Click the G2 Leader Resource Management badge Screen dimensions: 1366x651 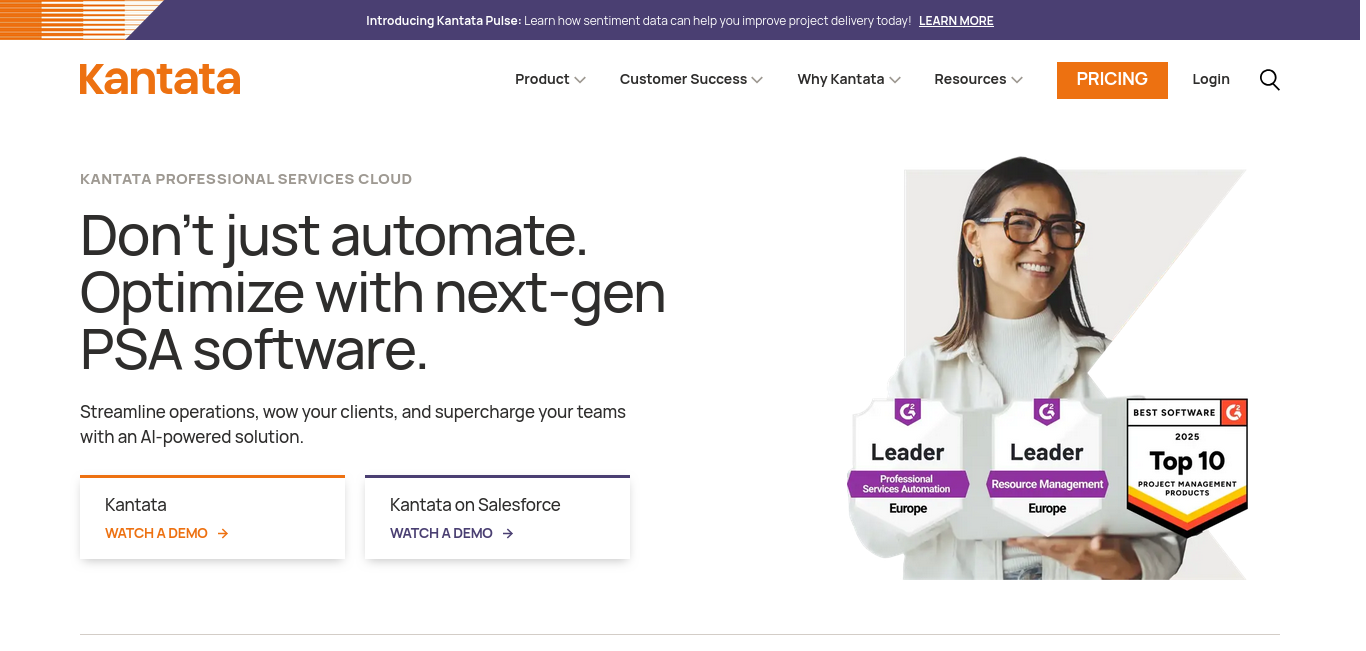pos(1047,466)
